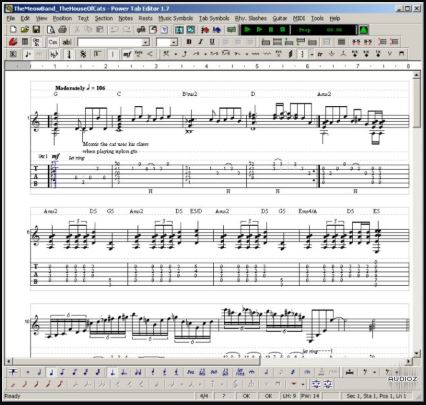Open the font size dropdown arrow
The image size is (426, 405).
pos(174,42)
